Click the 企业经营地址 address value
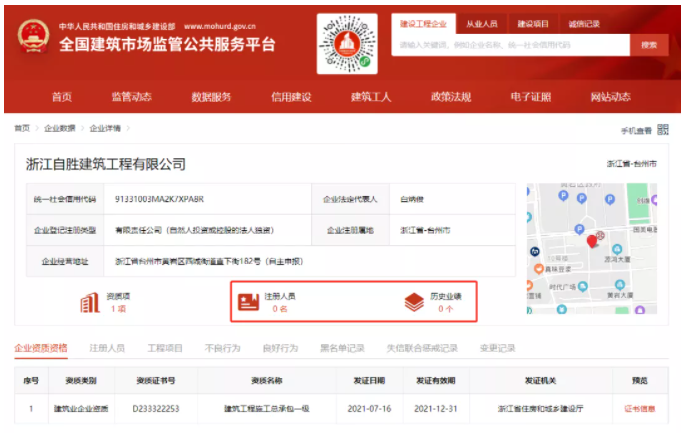This screenshot has height=433, width=684. (x=209, y=261)
